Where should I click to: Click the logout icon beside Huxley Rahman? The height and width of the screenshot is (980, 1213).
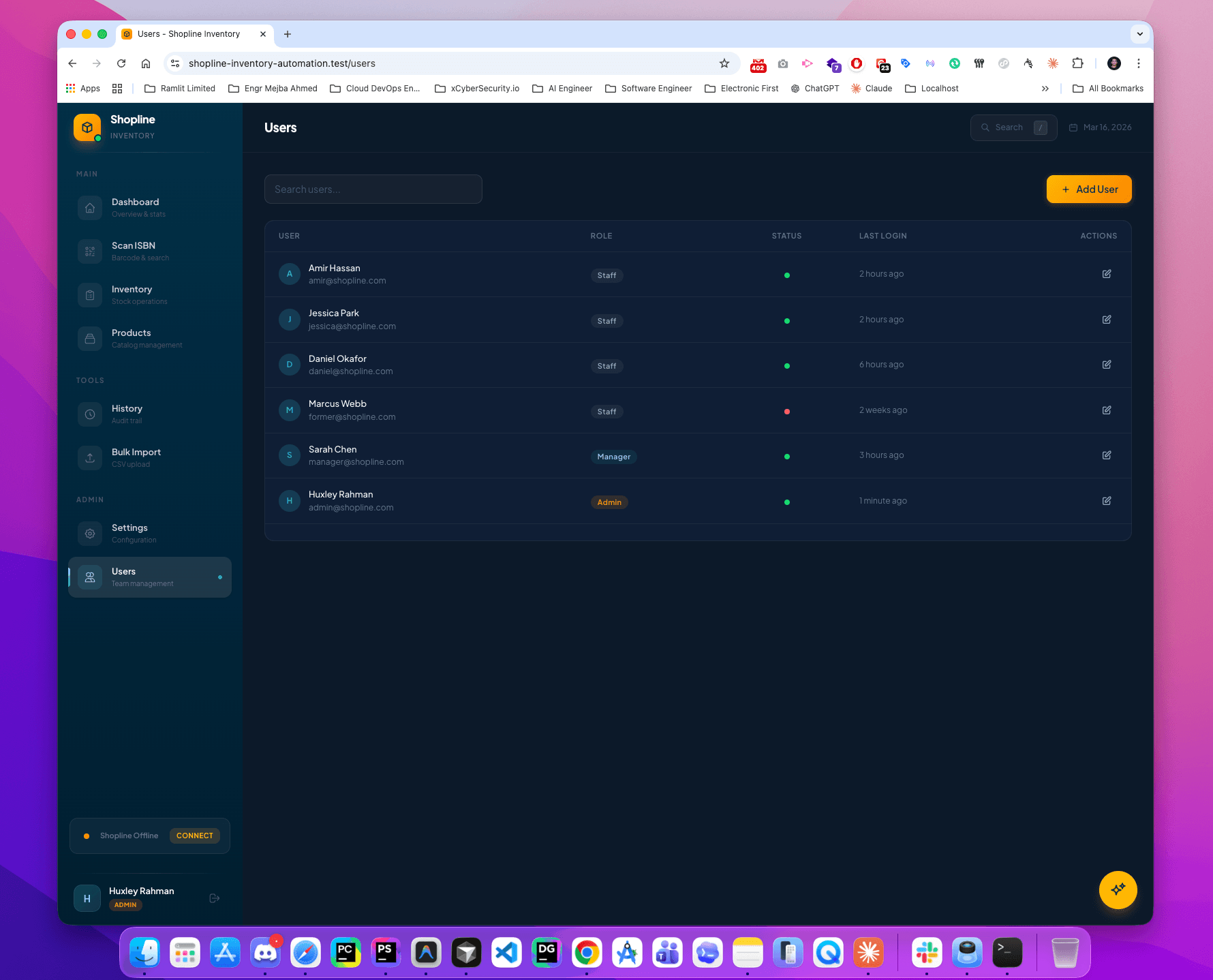click(x=214, y=898)
